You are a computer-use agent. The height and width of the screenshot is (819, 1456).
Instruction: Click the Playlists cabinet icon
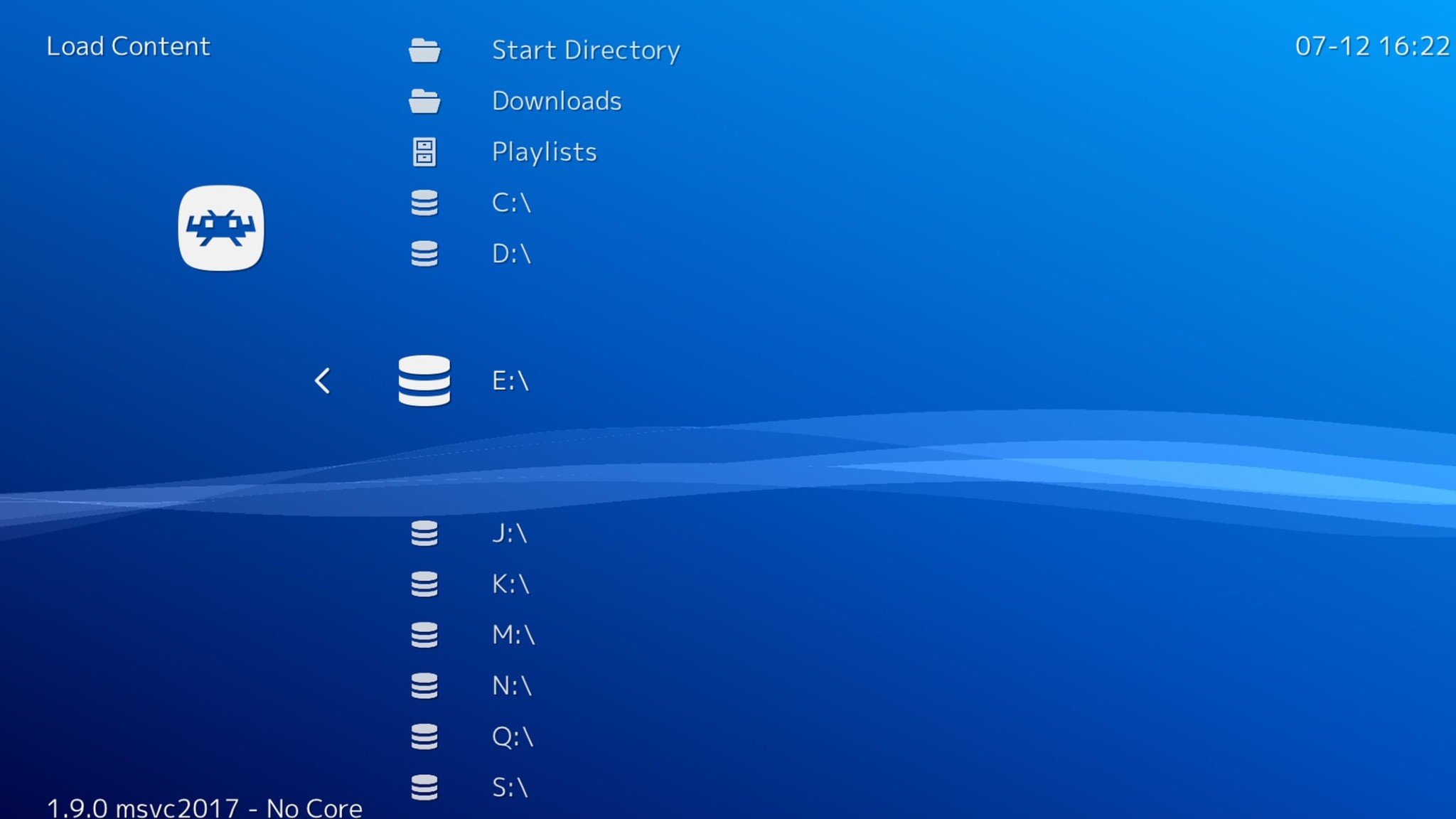(424, 152)
